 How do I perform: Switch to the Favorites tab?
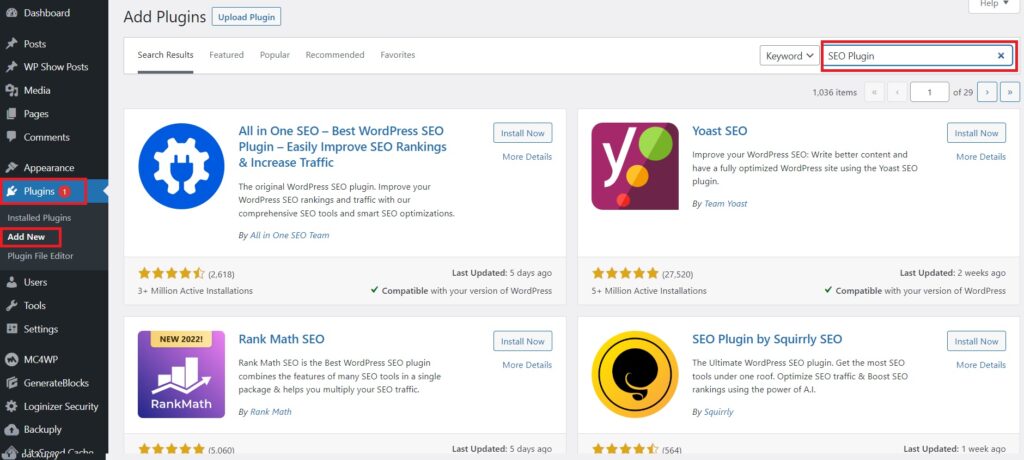398,55
